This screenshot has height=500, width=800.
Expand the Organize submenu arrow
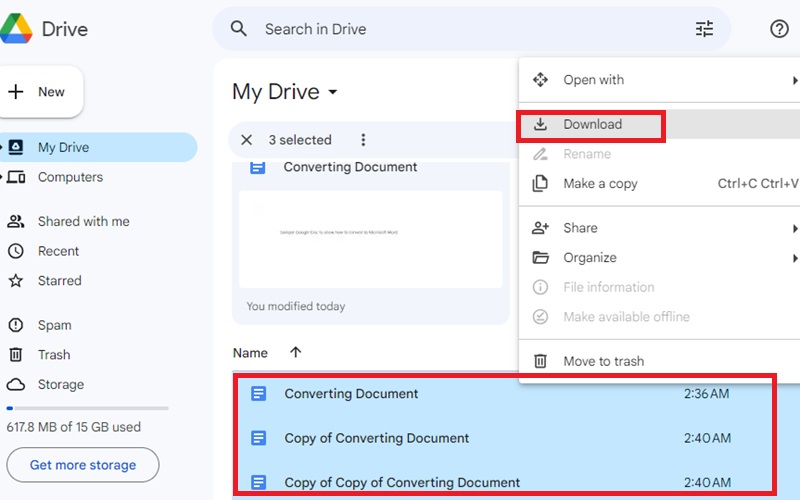795,258
